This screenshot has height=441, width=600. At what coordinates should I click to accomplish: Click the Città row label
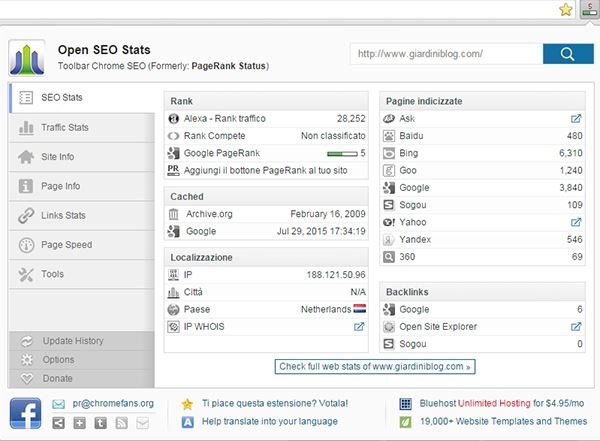pyautogui.click(x=193, y=292)
